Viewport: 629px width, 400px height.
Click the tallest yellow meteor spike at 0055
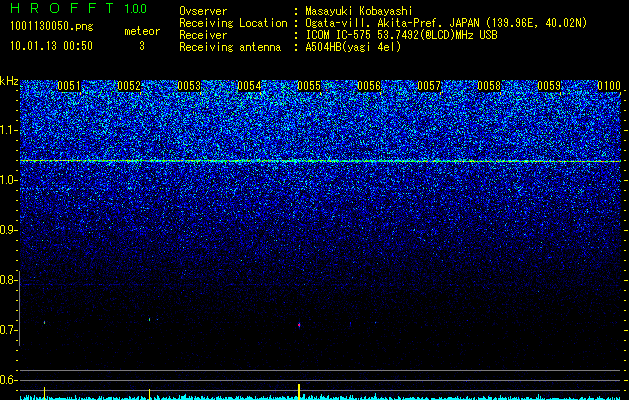299,391
